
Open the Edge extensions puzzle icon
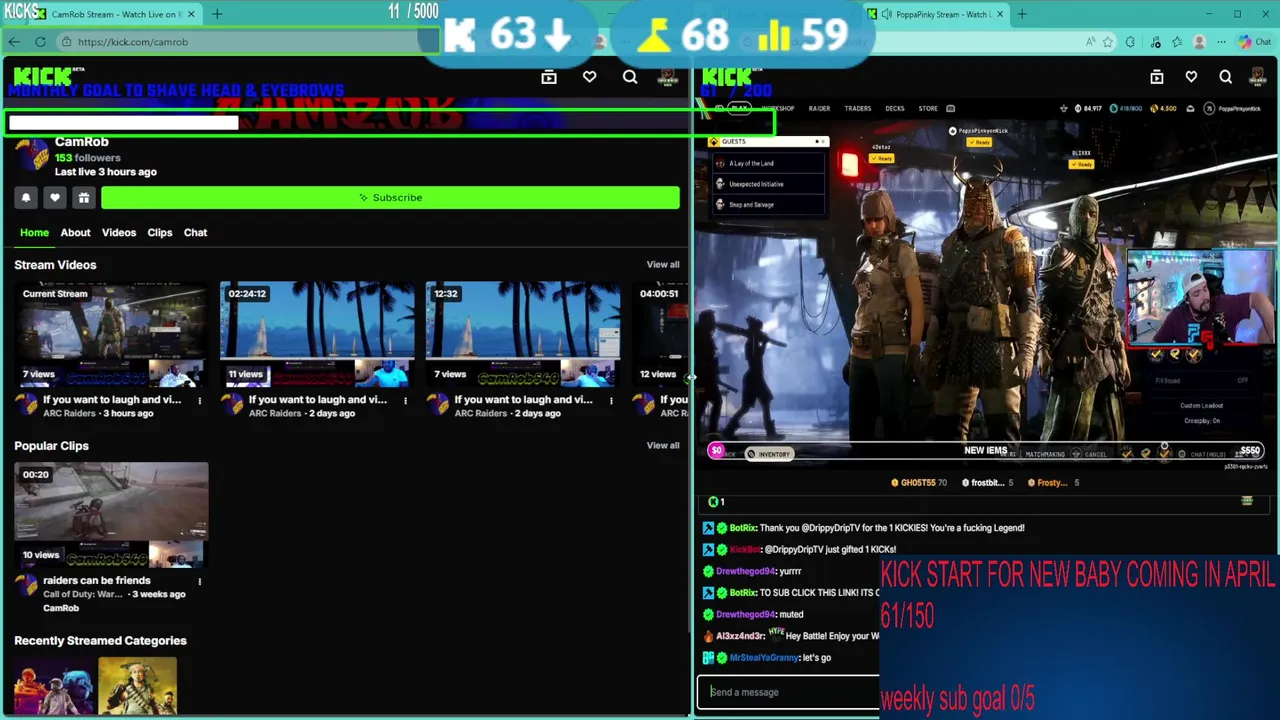pyautogui.click(x=1130, y=42)
